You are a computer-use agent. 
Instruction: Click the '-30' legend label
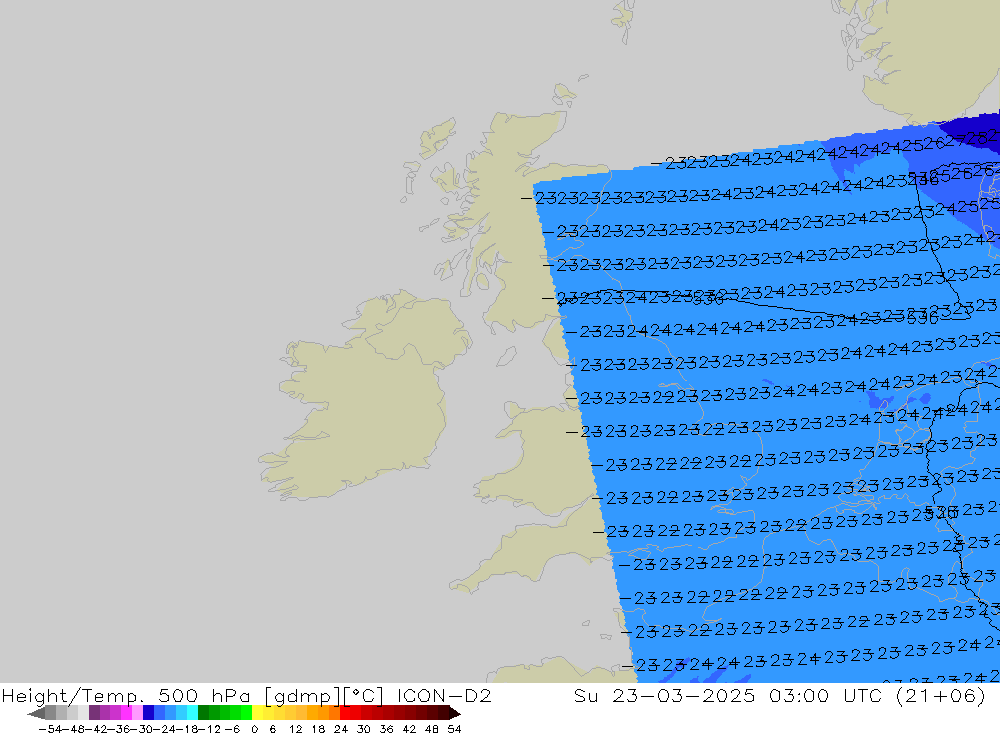tap(143, 729)
